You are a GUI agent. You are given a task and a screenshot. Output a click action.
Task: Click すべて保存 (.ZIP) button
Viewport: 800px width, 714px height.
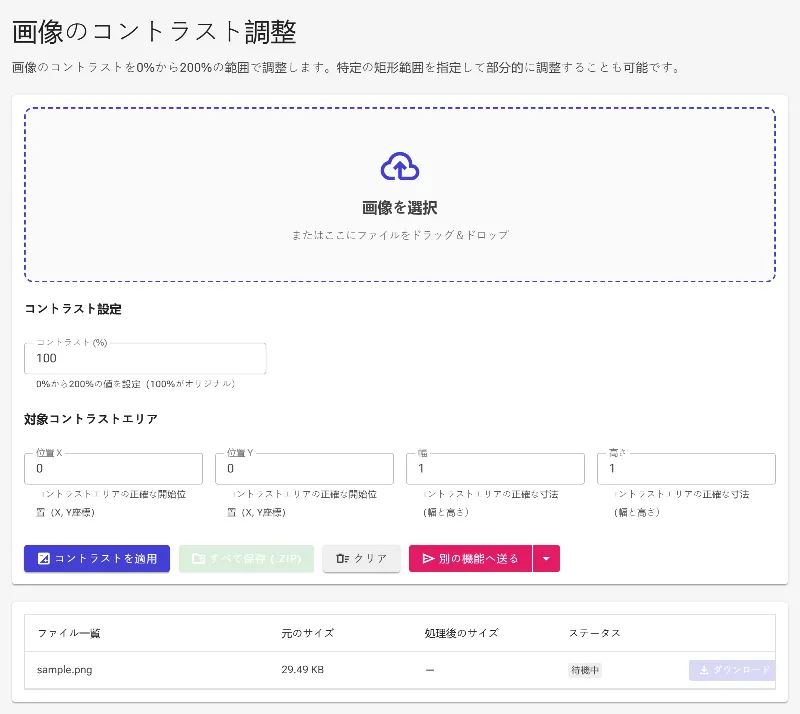pyautogui.click(x=246, y=558)
